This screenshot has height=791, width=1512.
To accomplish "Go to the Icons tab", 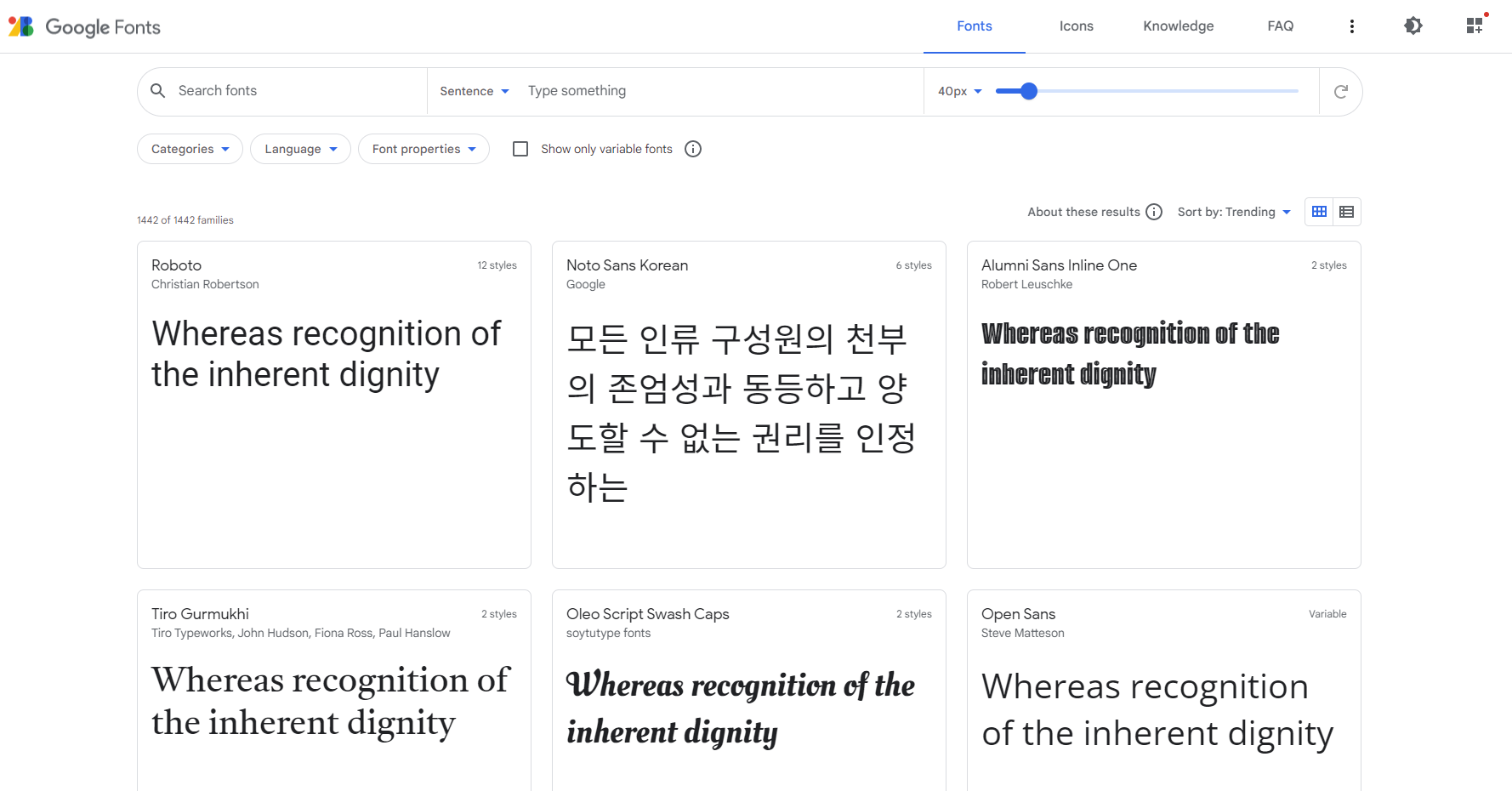I will coord(1077,26).
